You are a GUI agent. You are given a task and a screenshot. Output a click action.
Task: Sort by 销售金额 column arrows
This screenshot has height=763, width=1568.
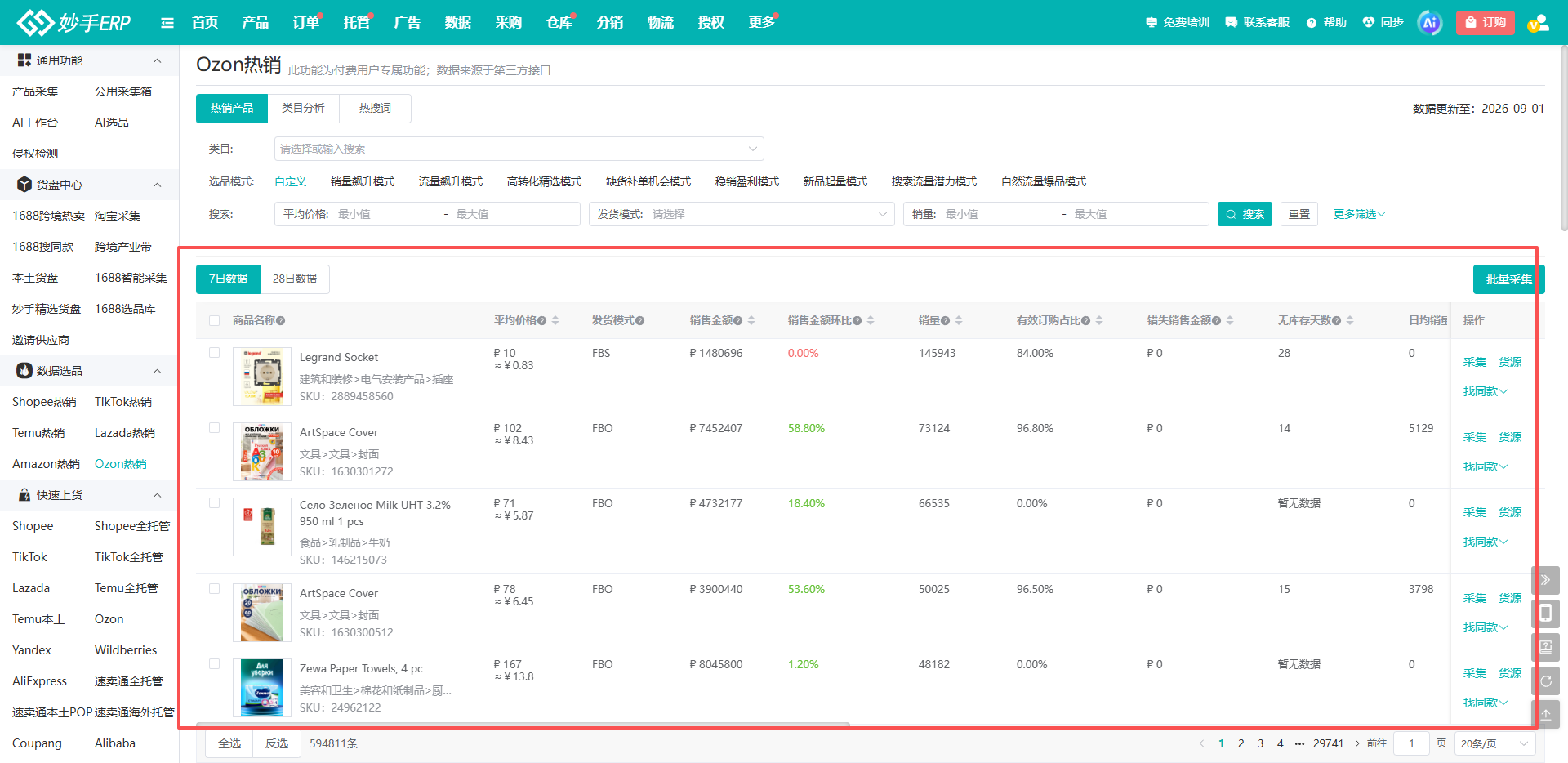(x=751, y=320)
